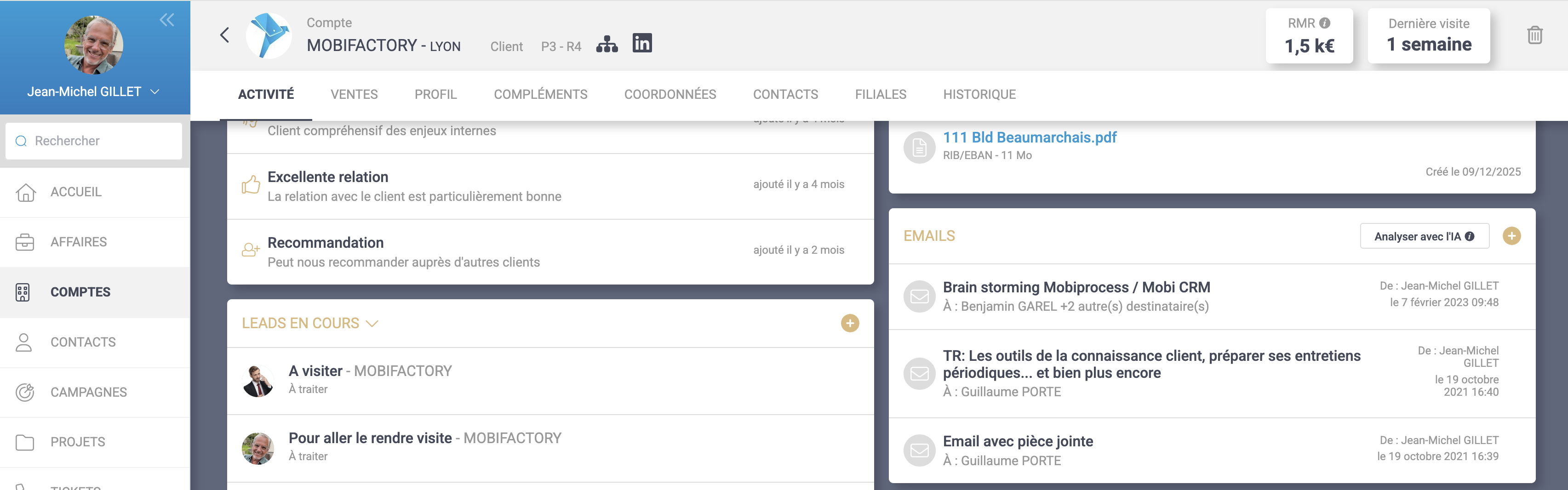Switch to the VENTES tab

(x=354, y=94)
